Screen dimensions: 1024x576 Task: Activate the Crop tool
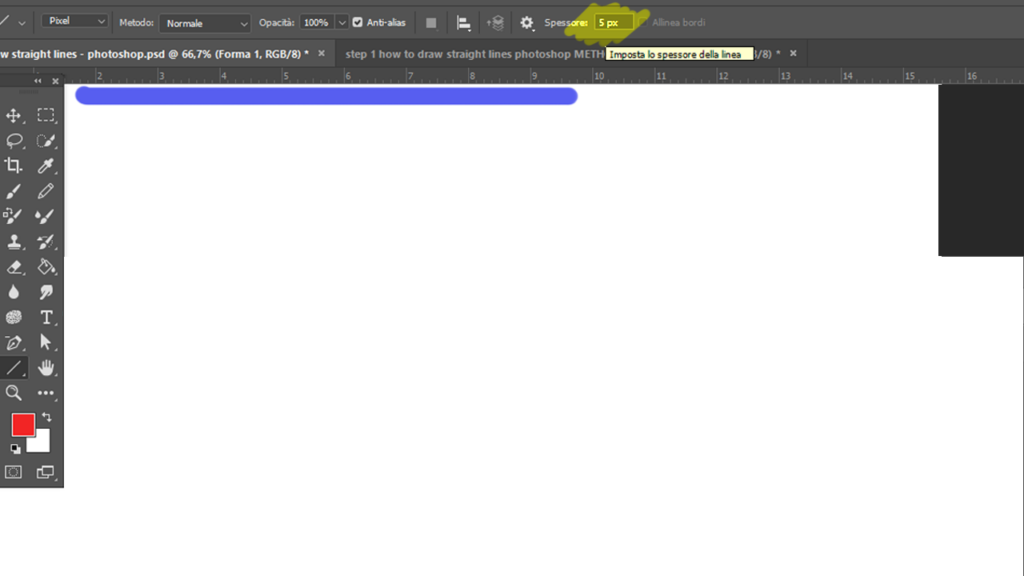pos(14,166)
